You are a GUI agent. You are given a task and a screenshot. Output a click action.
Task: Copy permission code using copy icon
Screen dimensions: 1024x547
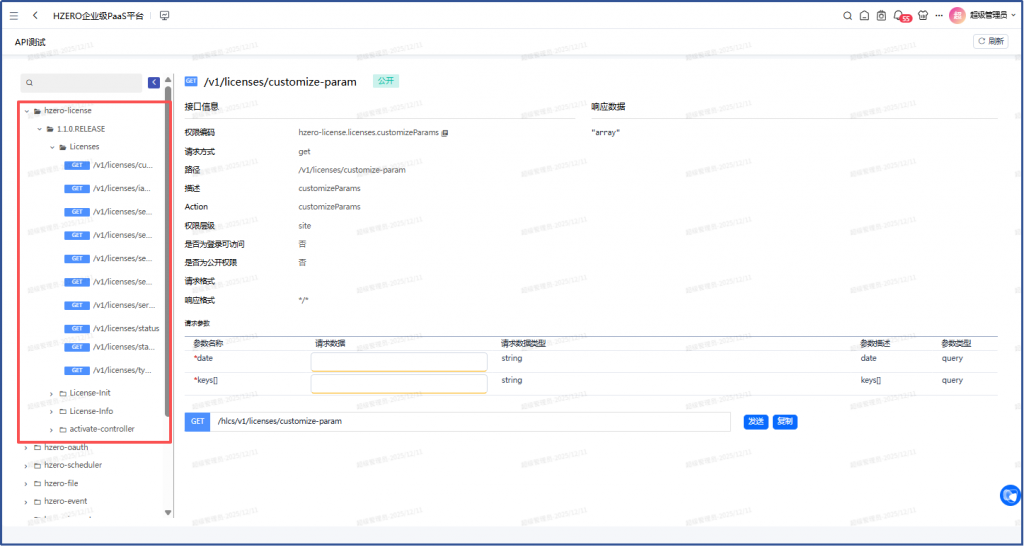click(445, 132)
